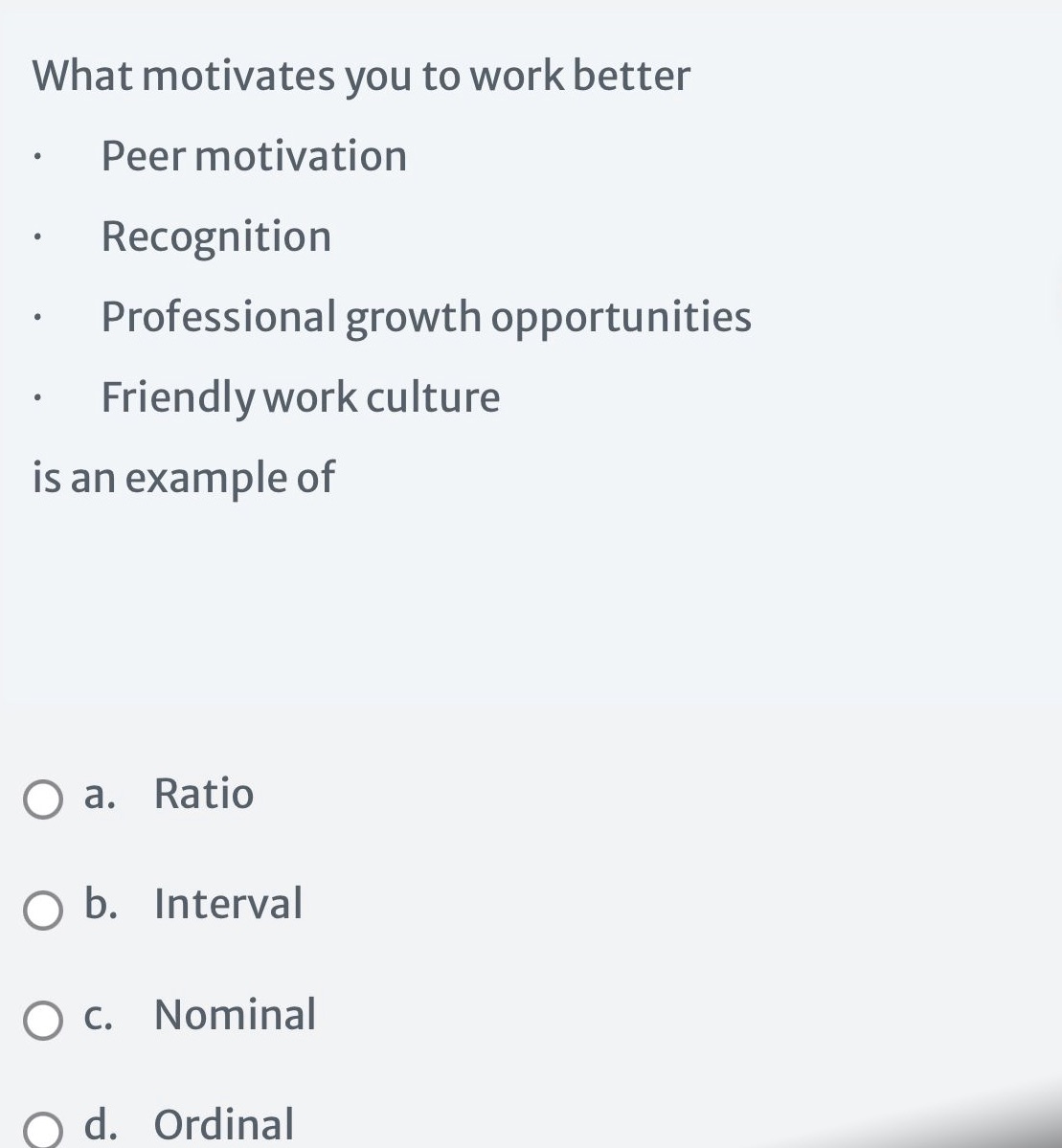Viewport: 1062px width, 1148px height.
Task: Click the answer label Ratio
Action: coord(204,795)
